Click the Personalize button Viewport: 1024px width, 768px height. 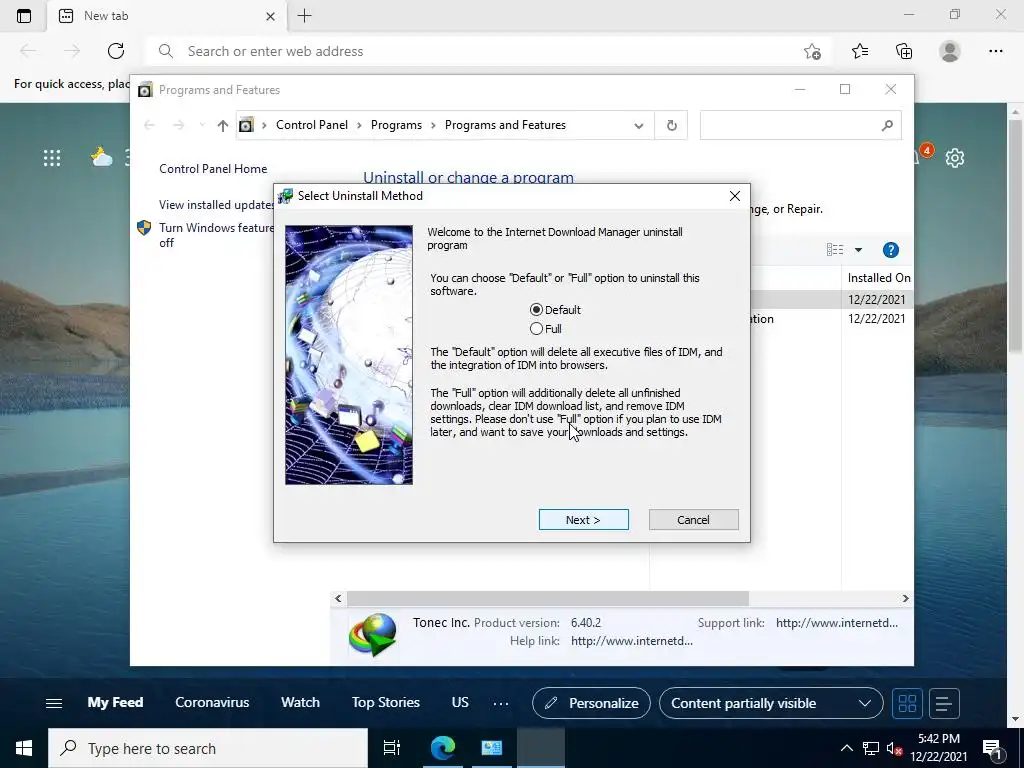(591, 703)
